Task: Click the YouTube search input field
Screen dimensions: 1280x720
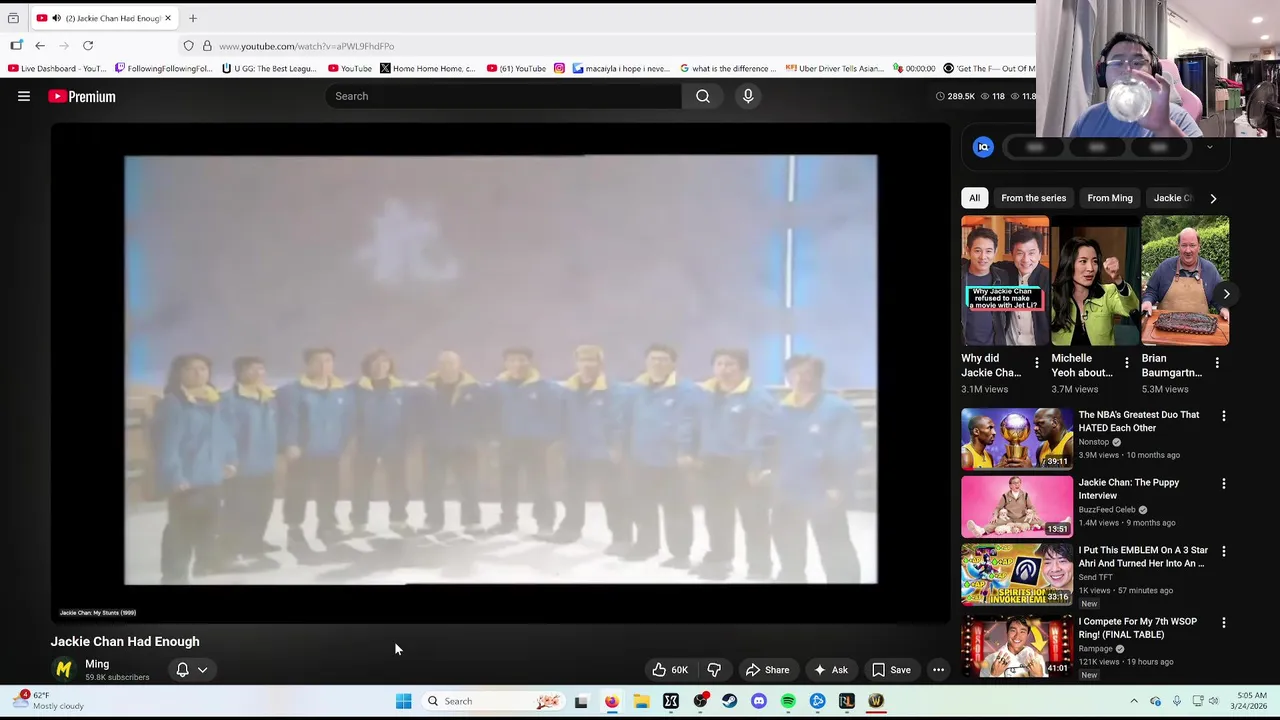Action: coord(503,96)
